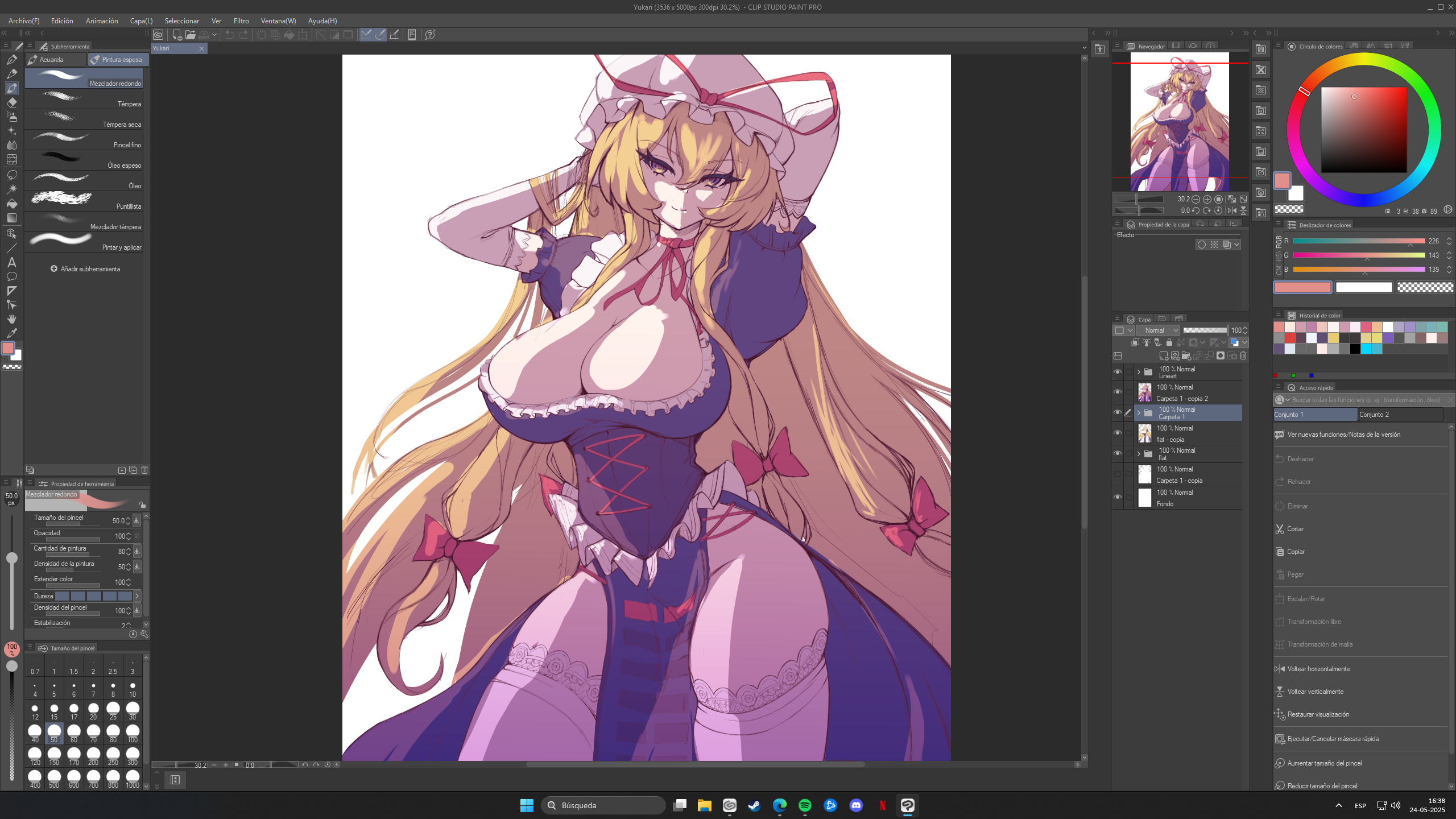
Task: Switch to the Conjunto 2 tab
Action: coord(1400,415)
